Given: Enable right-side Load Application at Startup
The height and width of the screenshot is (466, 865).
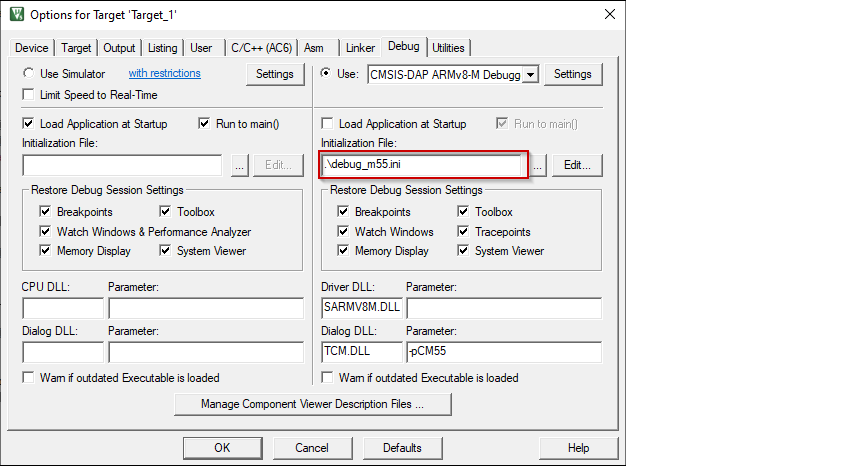Looking at the screenshot, I should pos(327,124).
